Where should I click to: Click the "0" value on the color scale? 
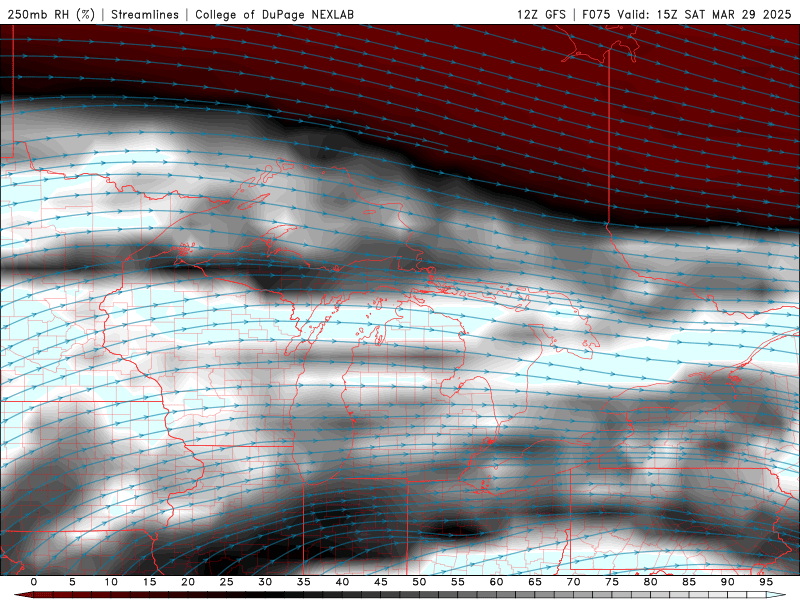coord(34,582)
